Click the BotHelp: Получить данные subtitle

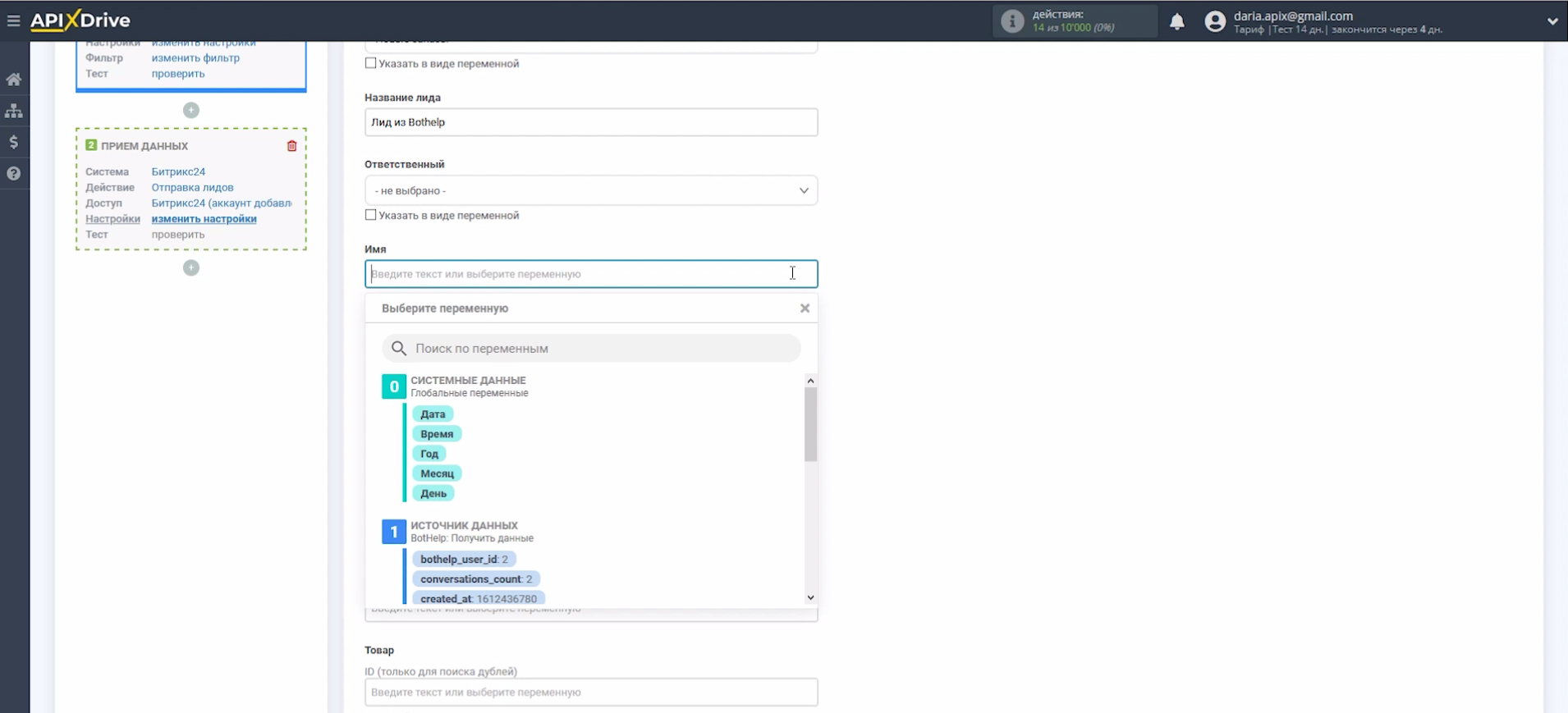[472, 538]
